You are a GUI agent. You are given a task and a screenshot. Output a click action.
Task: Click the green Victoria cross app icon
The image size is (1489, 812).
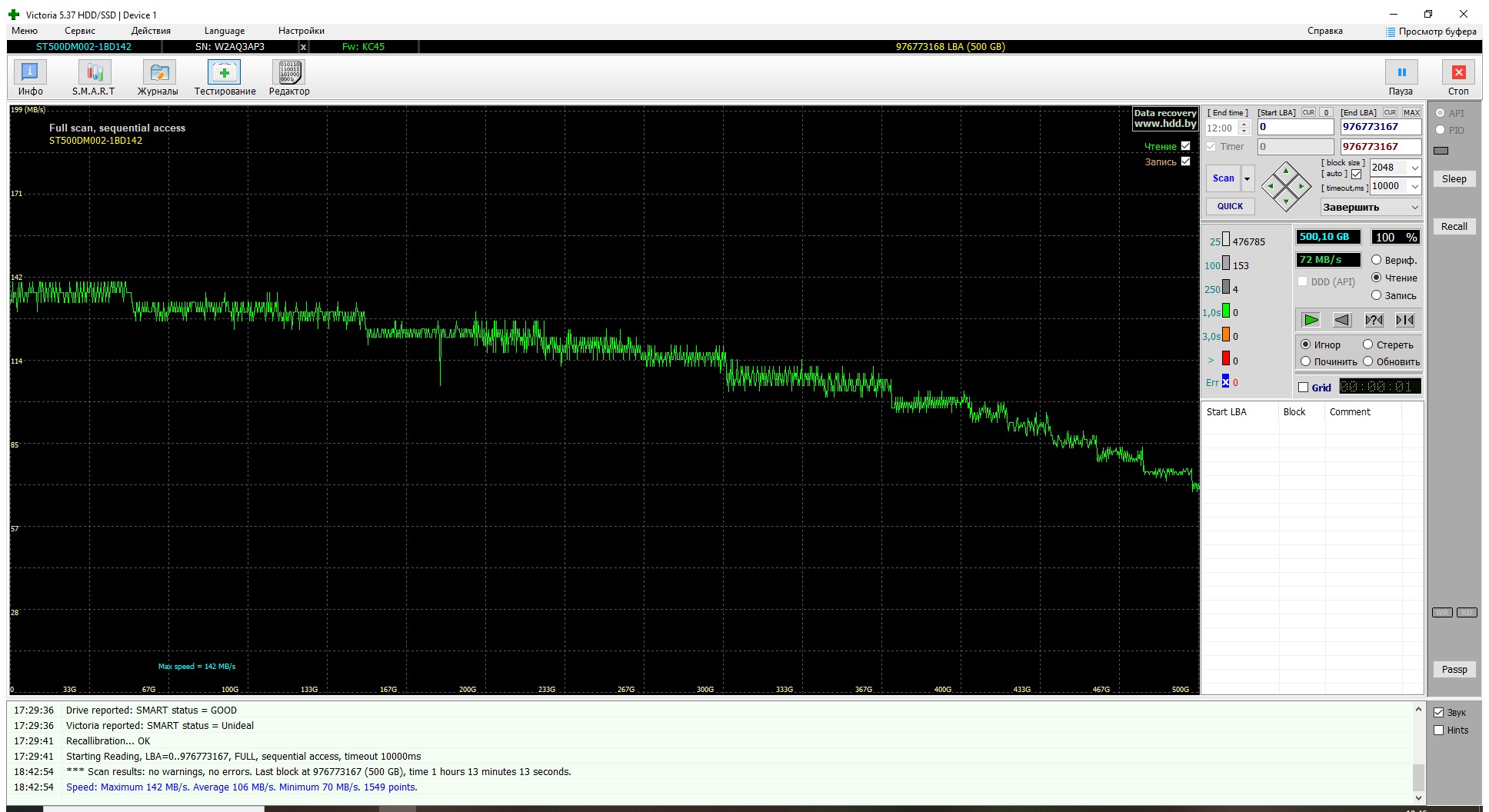pyautogui.click(x=14, y=15)
